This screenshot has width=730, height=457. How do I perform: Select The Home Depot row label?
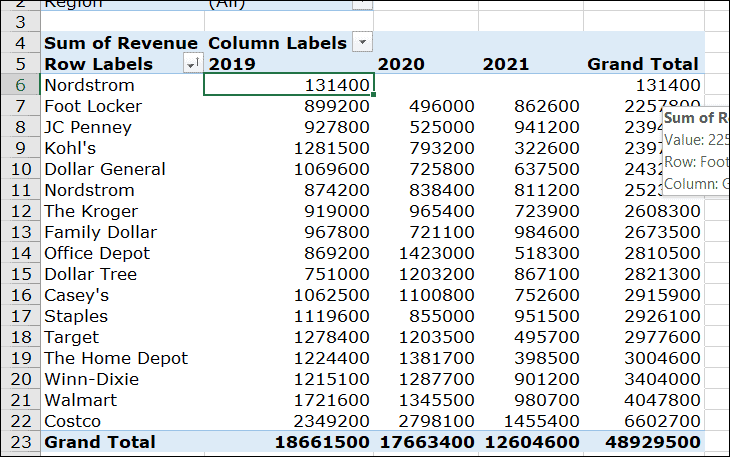pos(116,358)
